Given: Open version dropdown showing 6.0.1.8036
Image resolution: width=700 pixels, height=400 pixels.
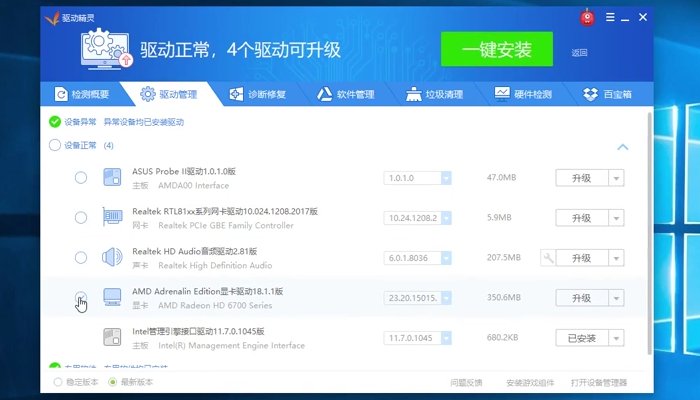Looking at the screenshot, I should pos(417,258).
